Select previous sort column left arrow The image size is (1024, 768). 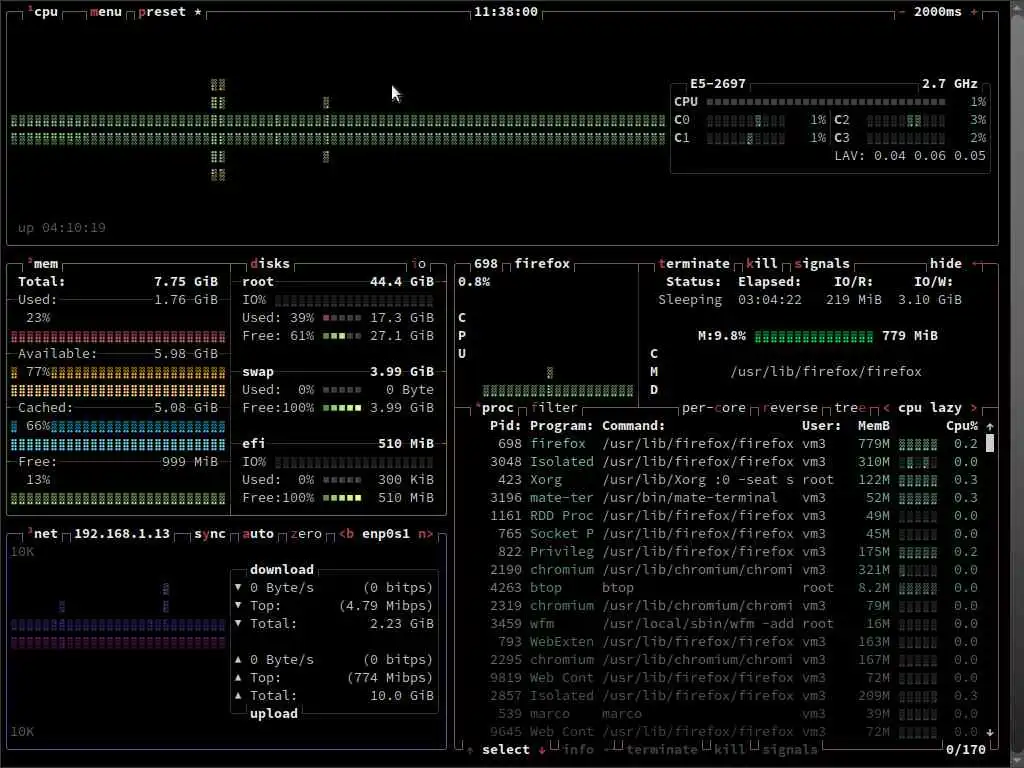[886, 408]
